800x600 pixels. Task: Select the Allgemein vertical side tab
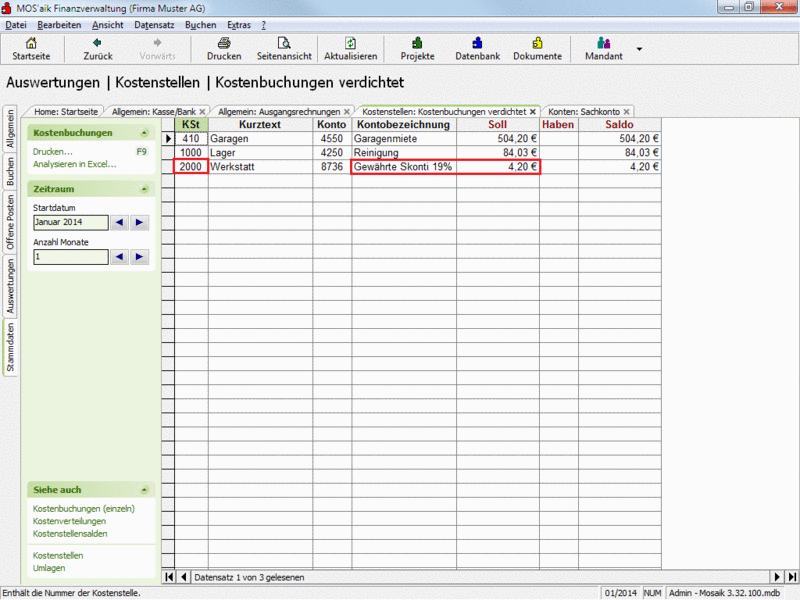point(10,129)
